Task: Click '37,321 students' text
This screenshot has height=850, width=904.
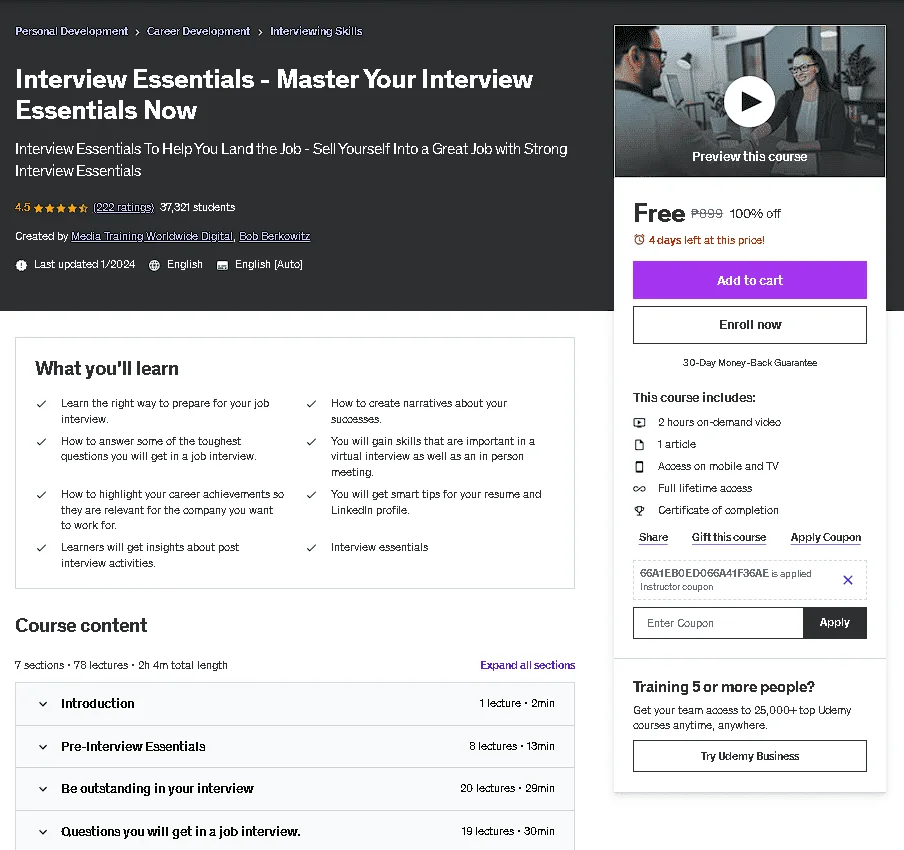Action: point(198,208)
